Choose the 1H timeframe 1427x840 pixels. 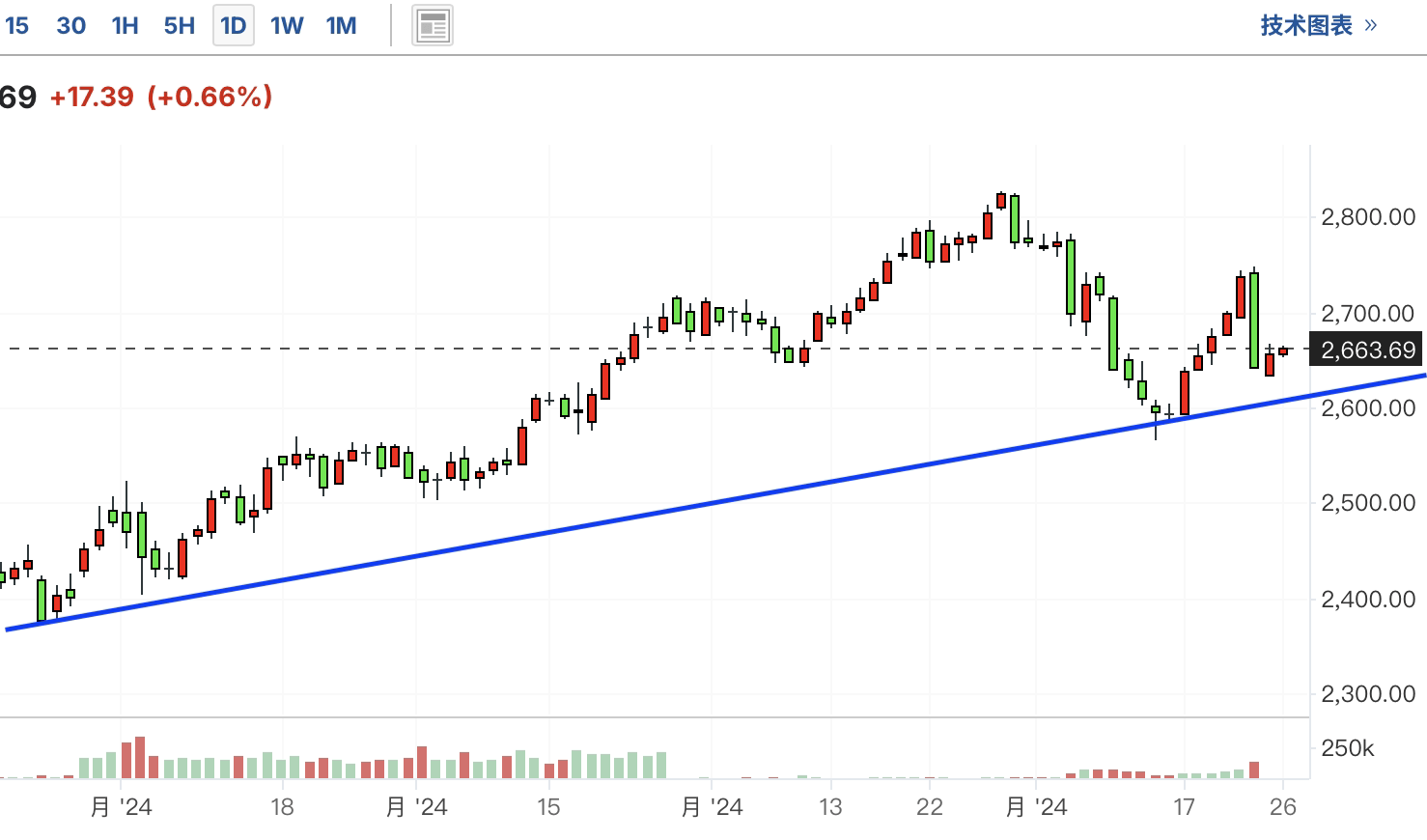(125, 26)
